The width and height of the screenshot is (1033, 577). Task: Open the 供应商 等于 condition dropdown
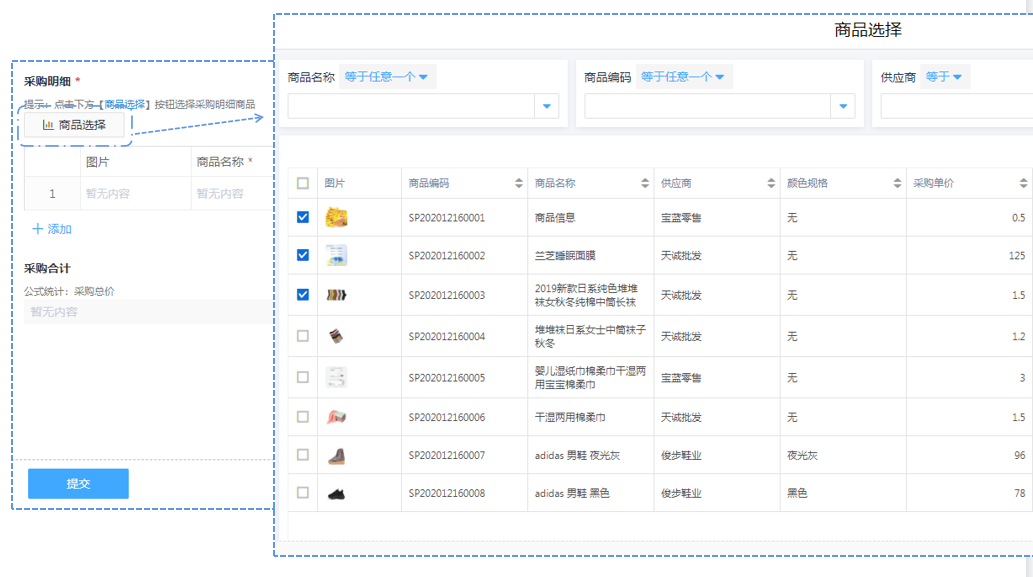click(x=944, y=77)
